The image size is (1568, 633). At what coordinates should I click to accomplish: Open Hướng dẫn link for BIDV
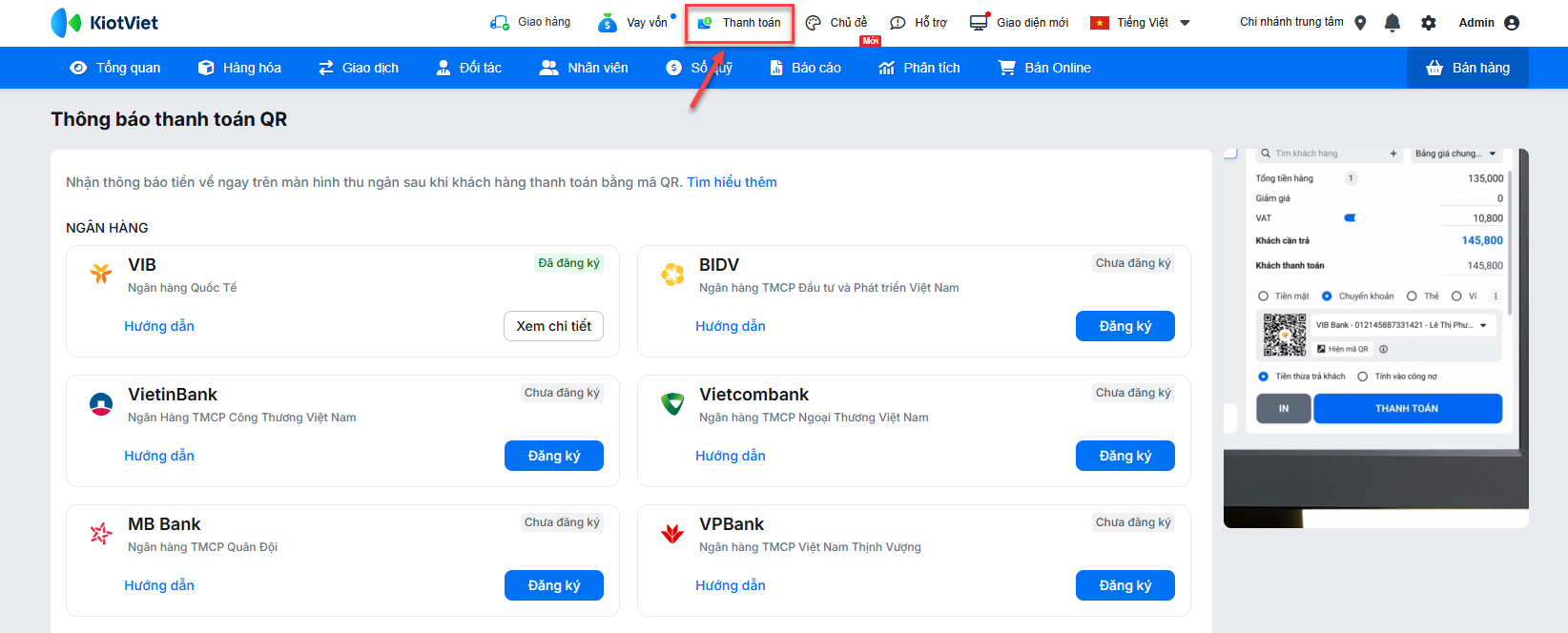[x=731, y=326]
